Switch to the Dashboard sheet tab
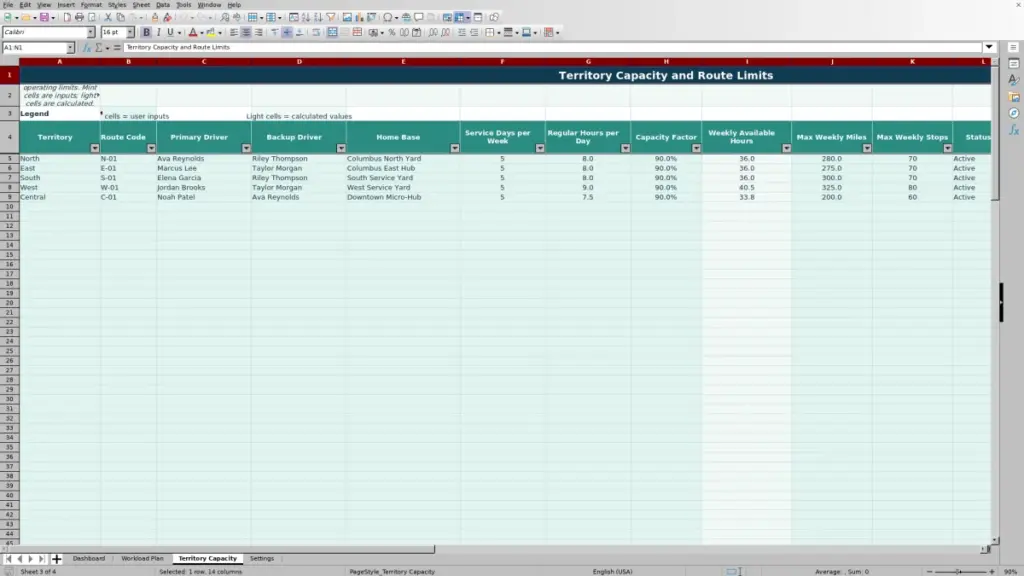This screenshot has height=576, width=1024. (89, 558)
